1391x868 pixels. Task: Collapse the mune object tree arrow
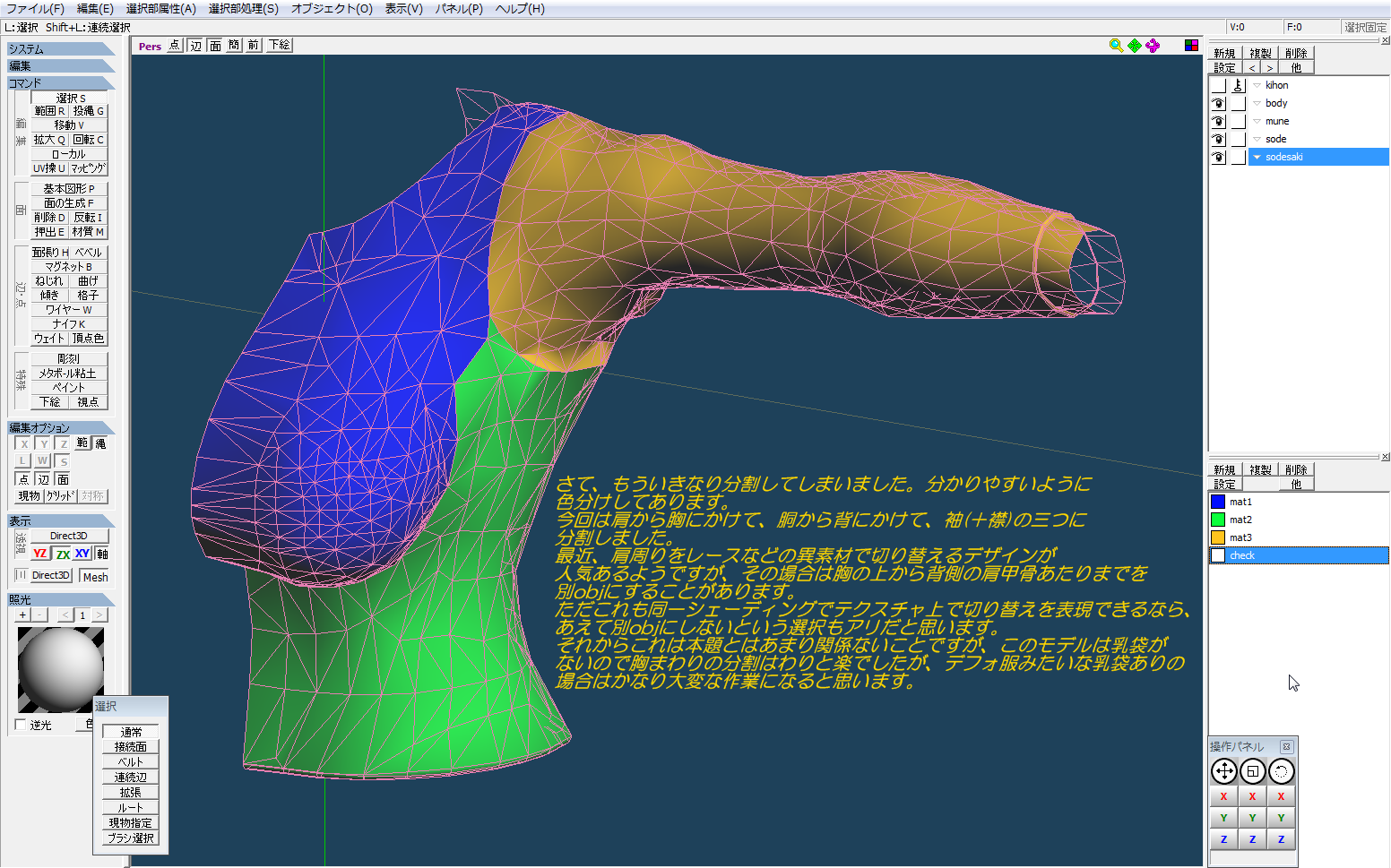click(x=1257, y=121)
